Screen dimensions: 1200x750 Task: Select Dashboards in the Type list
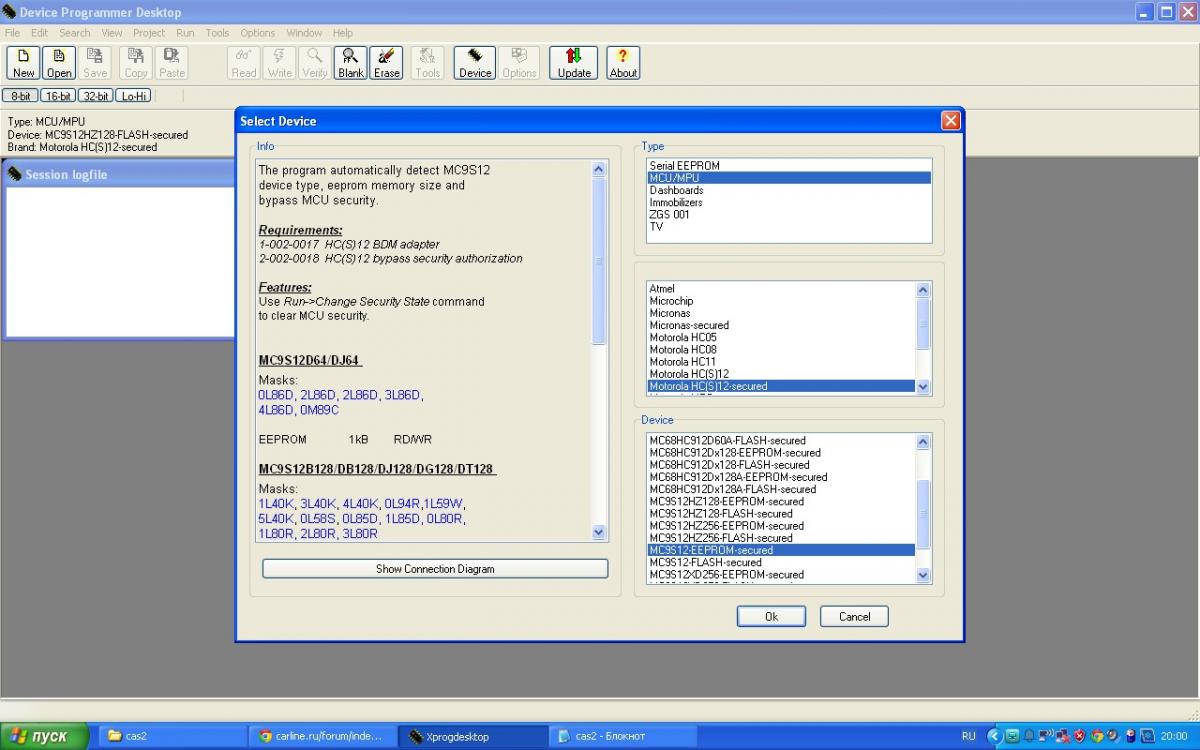[676, 190]
